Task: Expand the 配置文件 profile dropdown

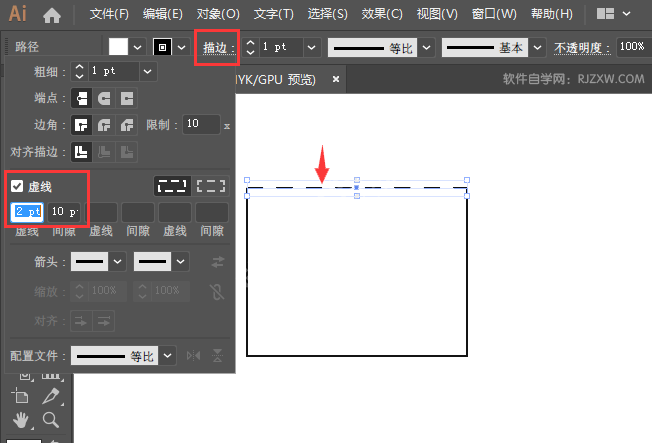Action: click(x=168, y=356)
